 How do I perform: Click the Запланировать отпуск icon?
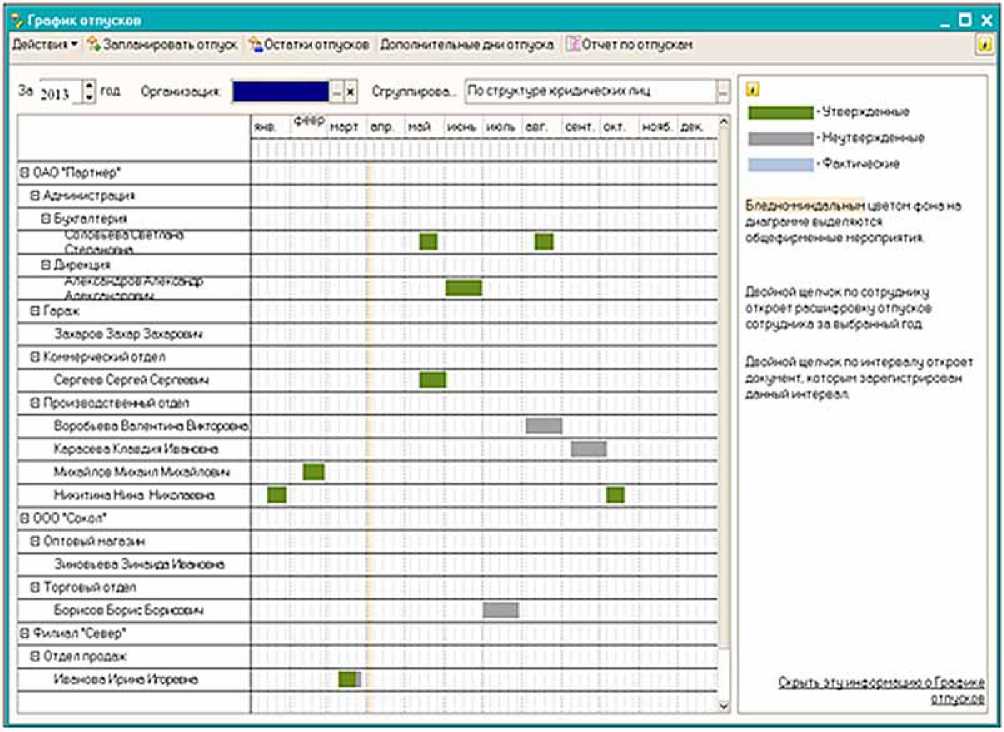point(94,44)
